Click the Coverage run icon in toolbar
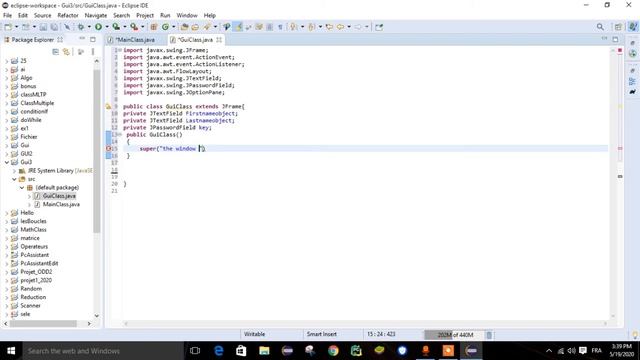 pos(116,27)
